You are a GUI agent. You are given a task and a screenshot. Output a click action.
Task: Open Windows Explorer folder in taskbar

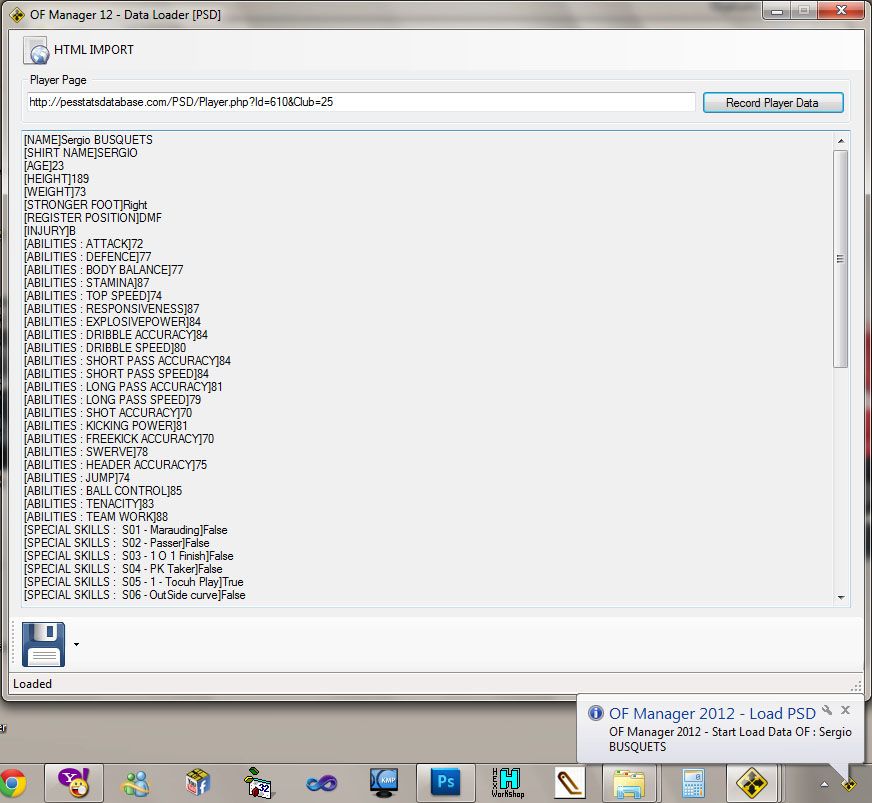tap(629, 781)
